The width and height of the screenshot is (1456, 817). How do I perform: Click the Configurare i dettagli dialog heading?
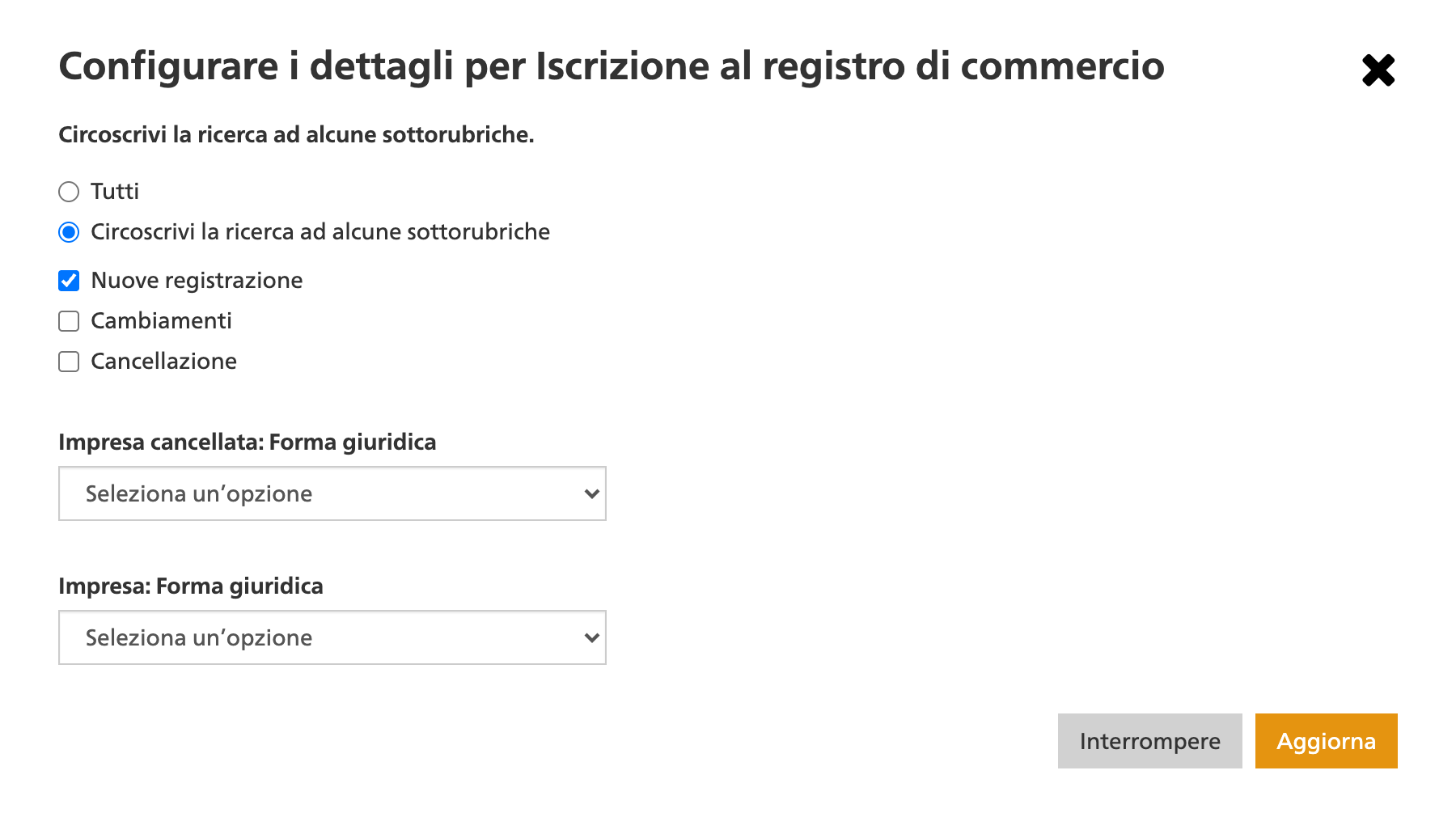tap(612, 66)
